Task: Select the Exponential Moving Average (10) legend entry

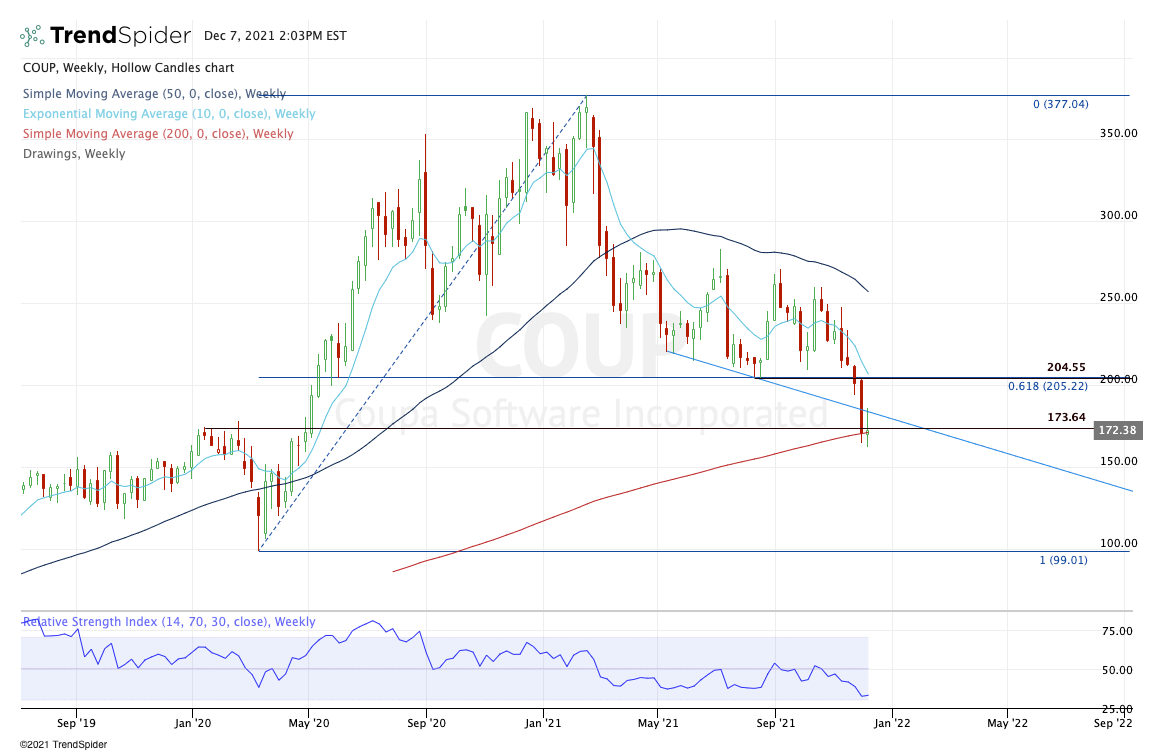Action: point(169,113)
